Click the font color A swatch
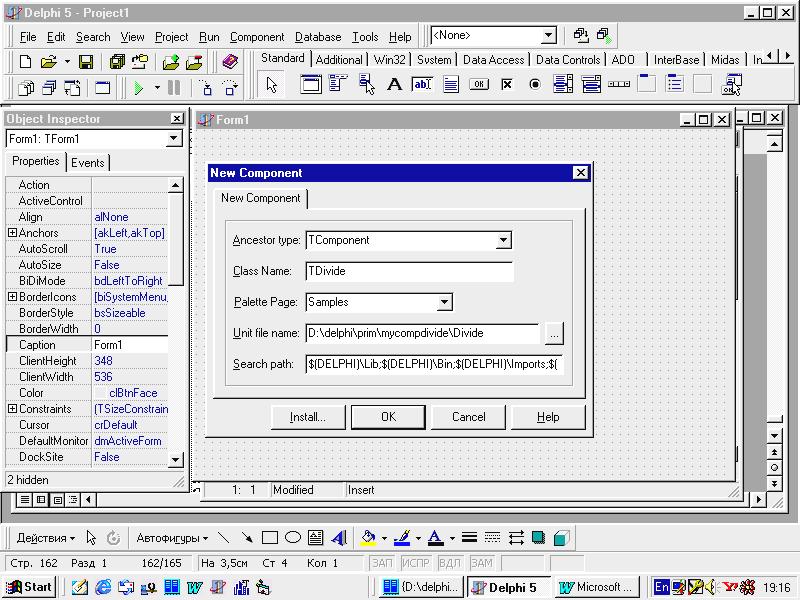The image size is (800, 600). point(435,538)
